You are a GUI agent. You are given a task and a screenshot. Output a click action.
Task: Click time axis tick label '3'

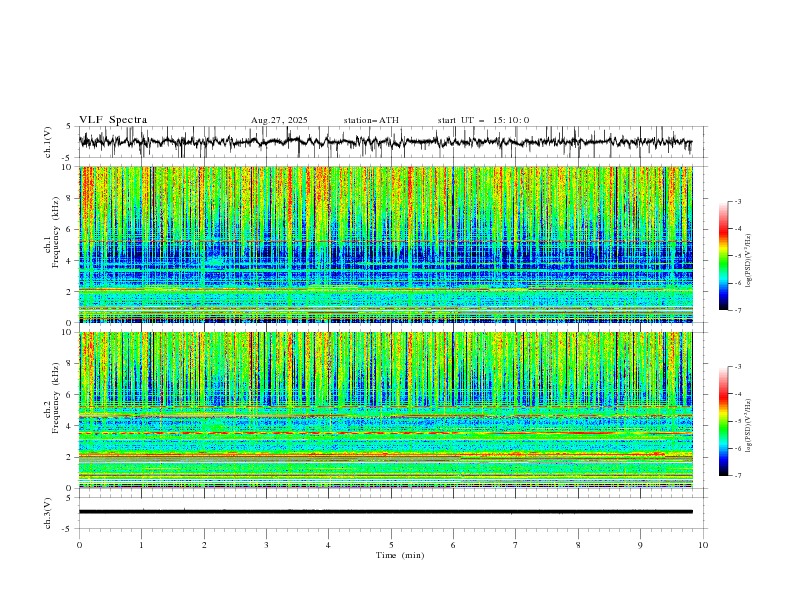(266, 545)
